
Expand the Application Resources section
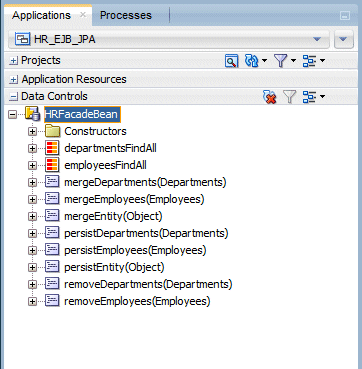point(14,80)
